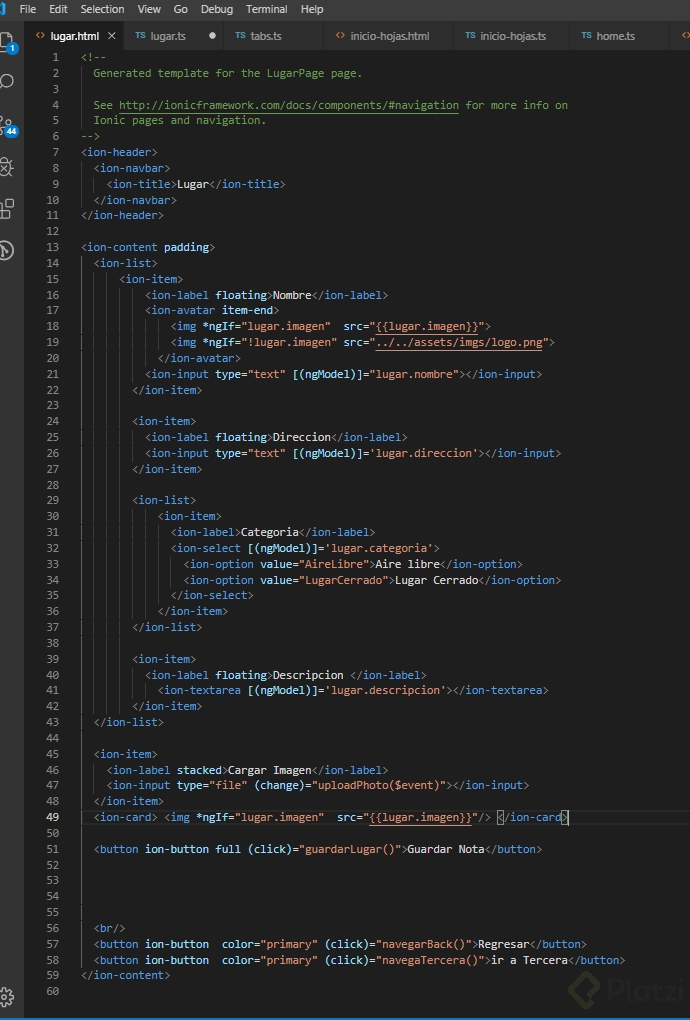Click the '<ion-avatar item-end>' tag on line 17
690x1020 pixels.
coord(212,310)
